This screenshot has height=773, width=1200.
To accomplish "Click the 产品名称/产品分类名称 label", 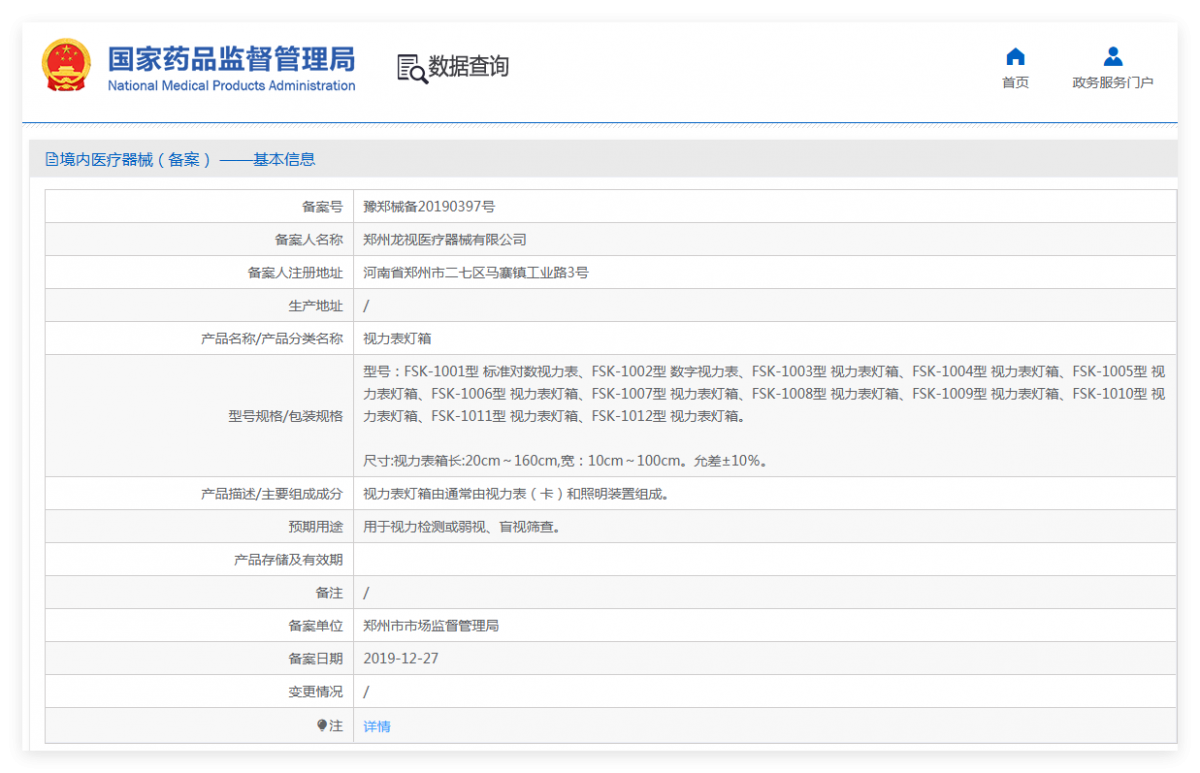I will pyautogui.click(x=272, y=339).
